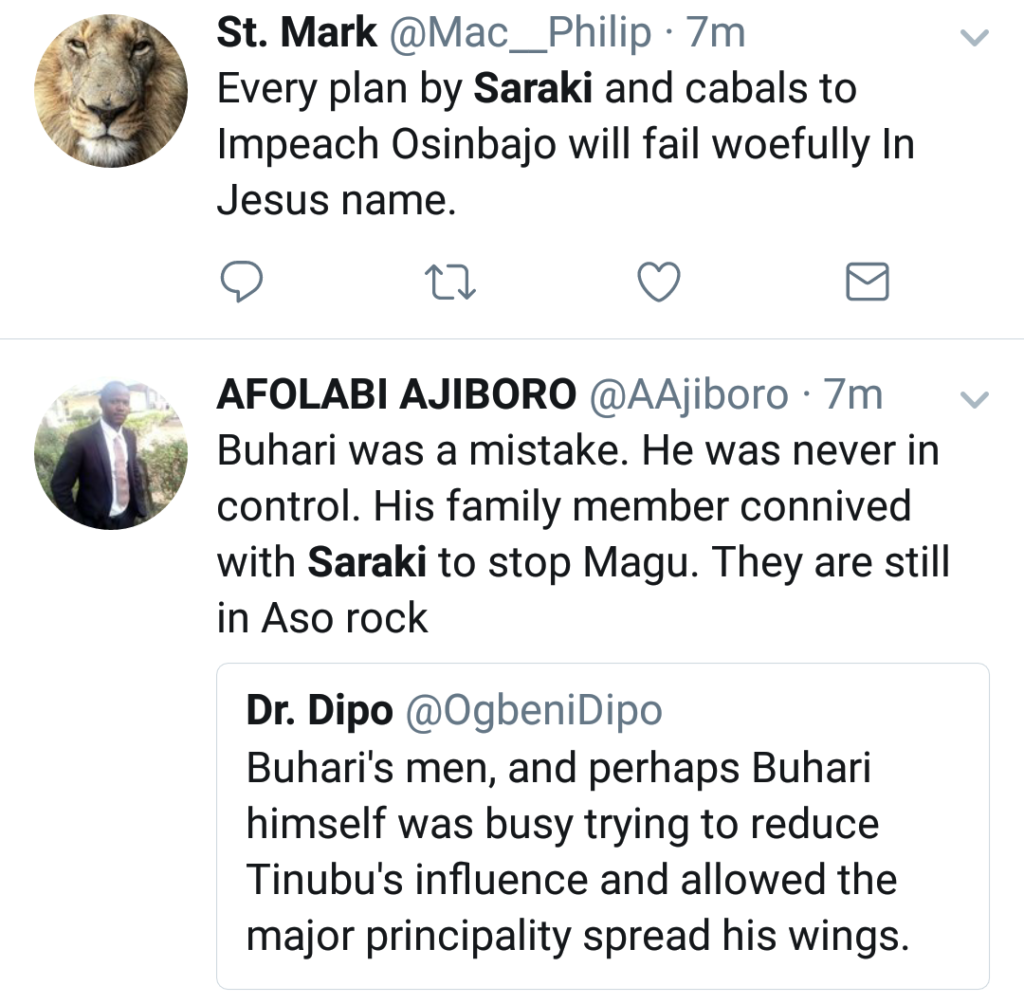Viewport: 1024px width, 1004px height.
Task: Open the St. Mark display name
Action: coord(296,34)
